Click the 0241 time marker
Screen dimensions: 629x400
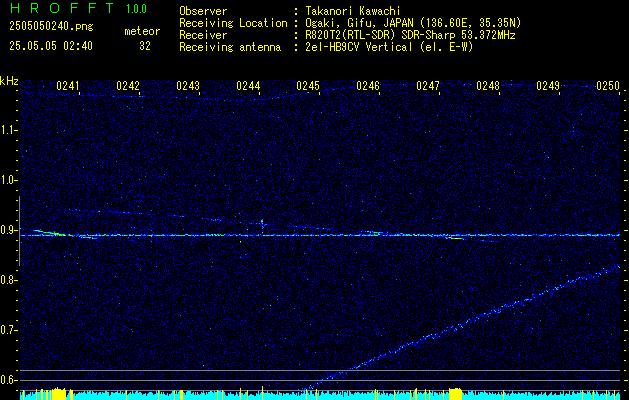click(67, 86)
